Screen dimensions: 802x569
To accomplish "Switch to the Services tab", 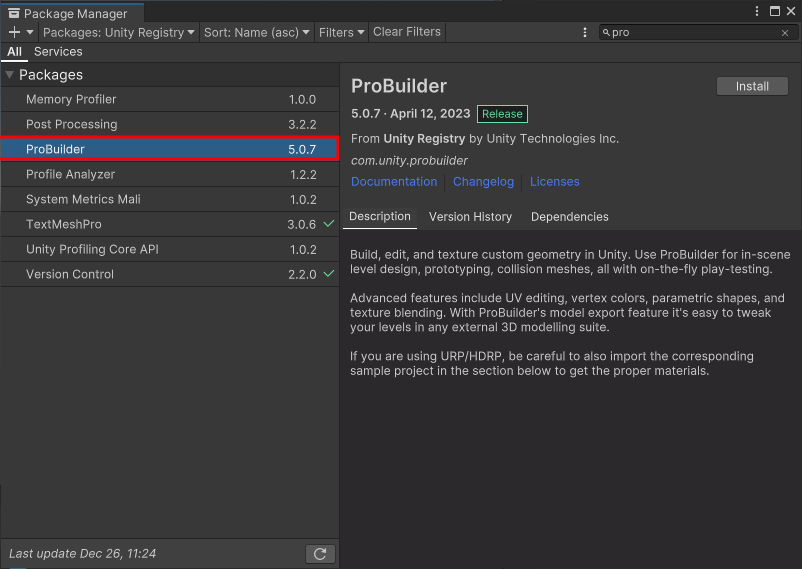I will (x=58, y=52).
